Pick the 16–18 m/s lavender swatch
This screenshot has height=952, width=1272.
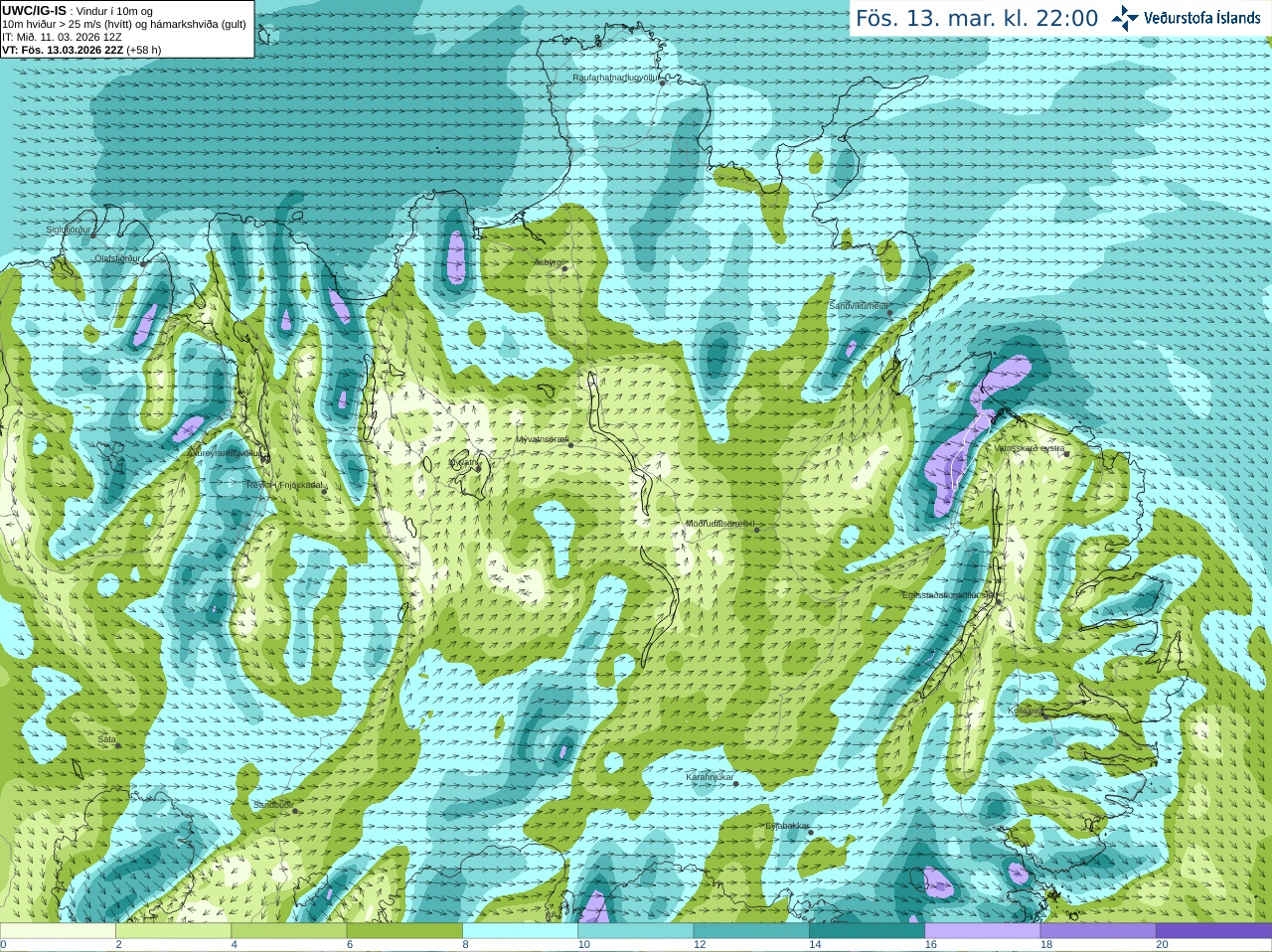[983, 931]
